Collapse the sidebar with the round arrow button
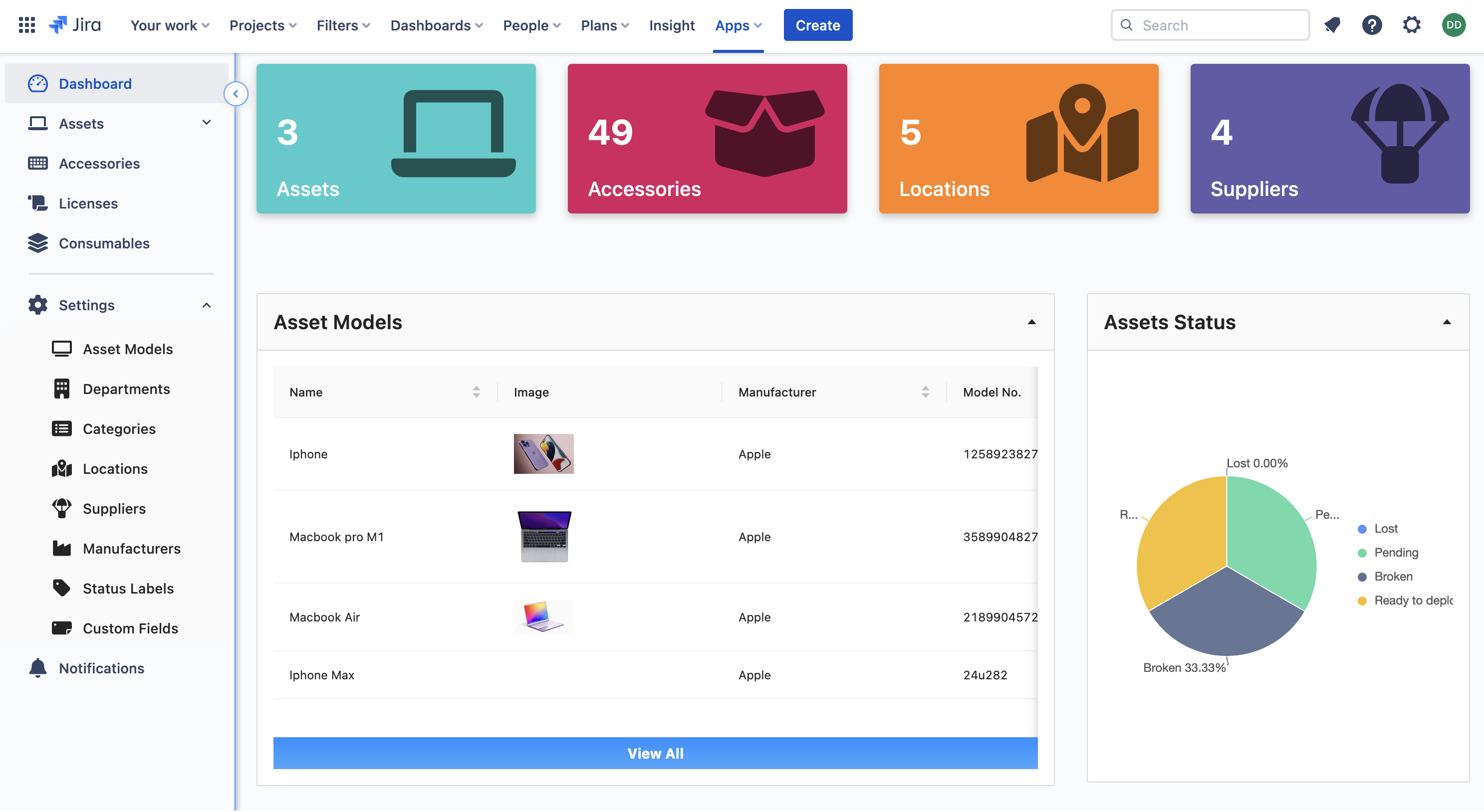The height and width of the screenshot is (812, 1484). point(236,94)
